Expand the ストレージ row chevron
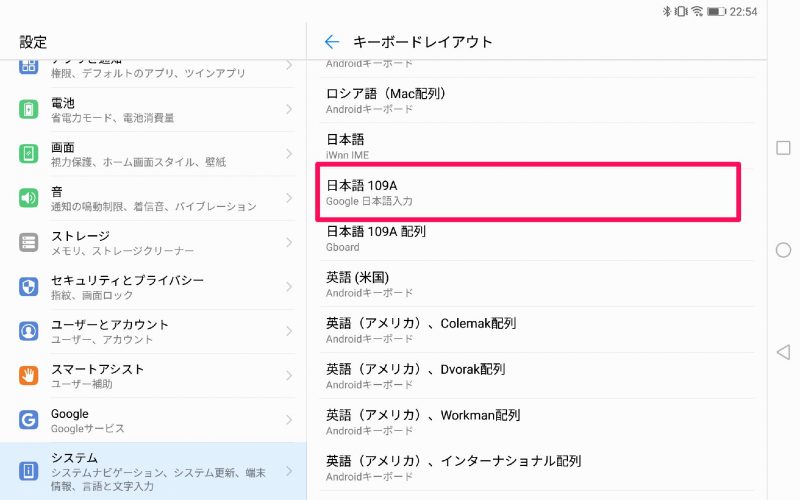Viewport: 800px width, 500px height. 289,242
